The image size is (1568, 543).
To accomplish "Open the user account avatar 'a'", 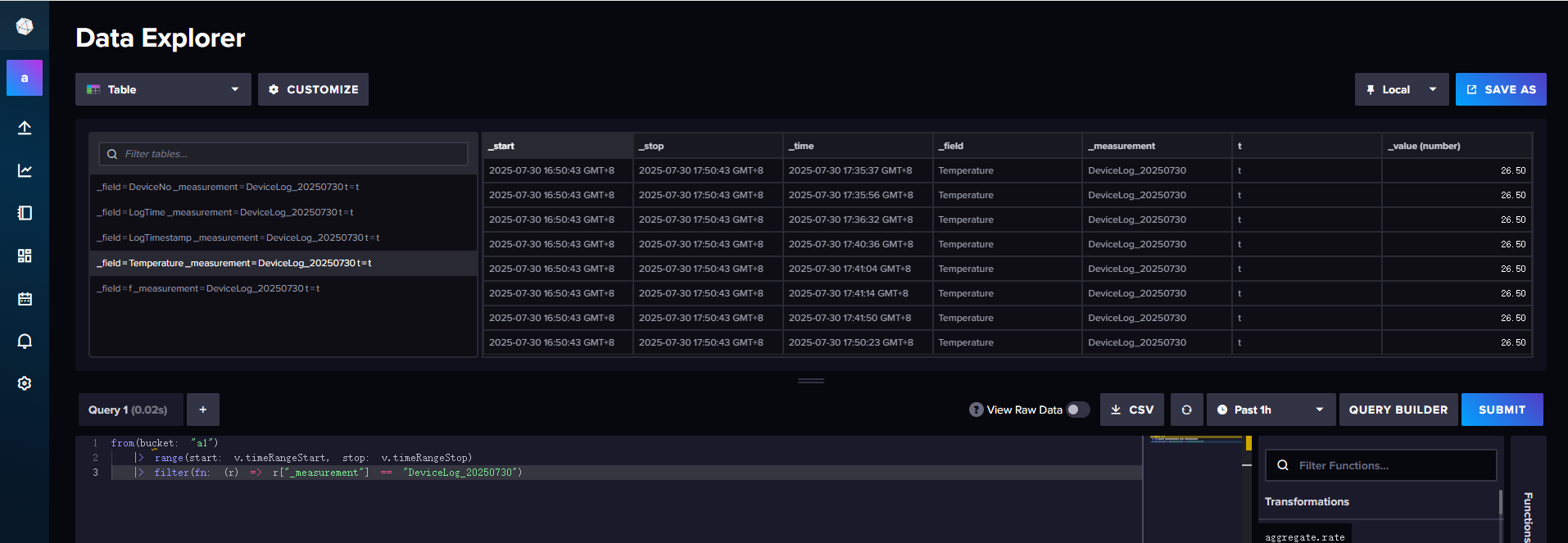I will tap(25, 78).
